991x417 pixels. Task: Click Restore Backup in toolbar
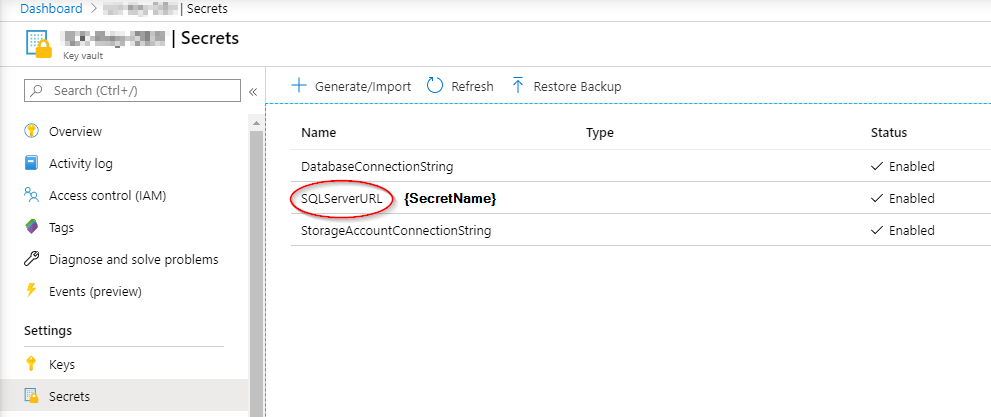click(566, 86)
